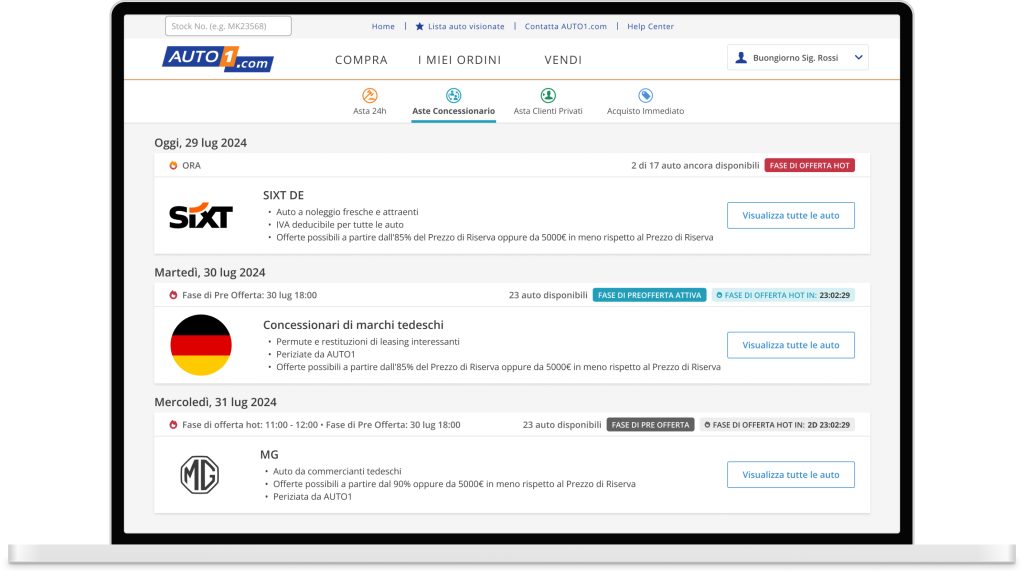Click the Asta Clienti Privati icon

(548, 95)
